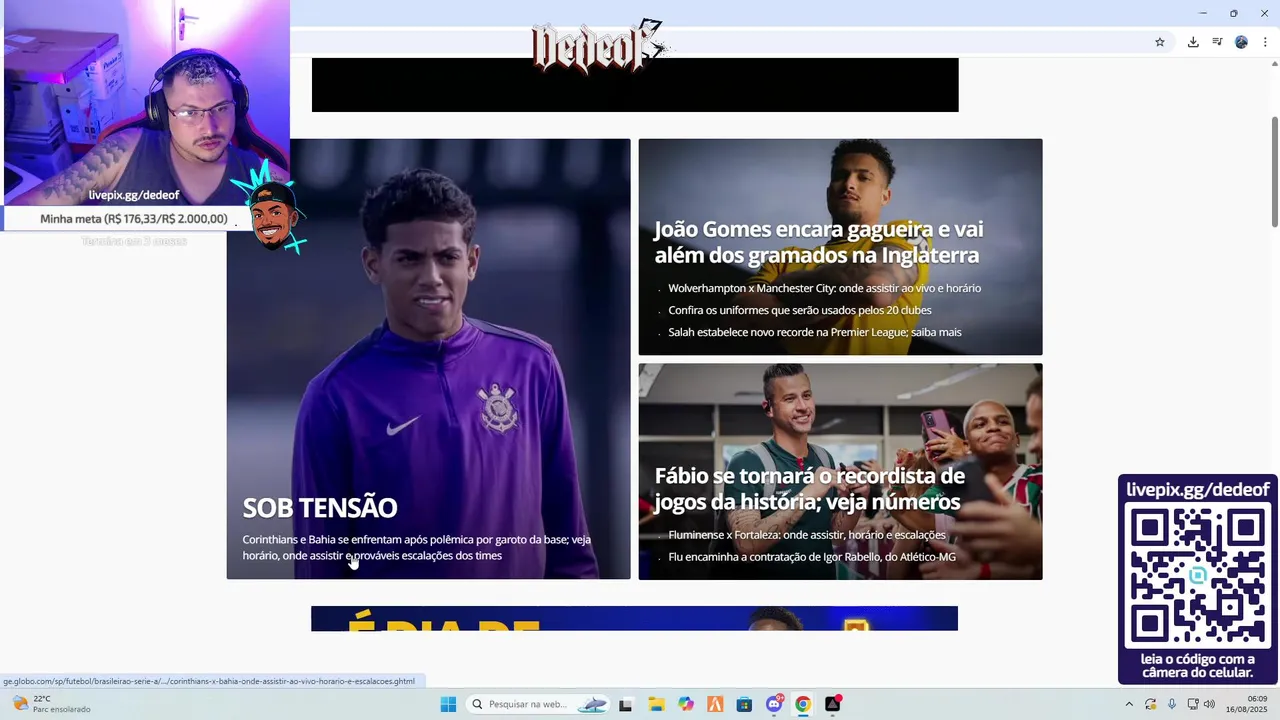Screen dimensions: 1280x720
Task: Click the 'livepix.gg/dedeof' text on webcam overlay
Action: coord(133,195)
